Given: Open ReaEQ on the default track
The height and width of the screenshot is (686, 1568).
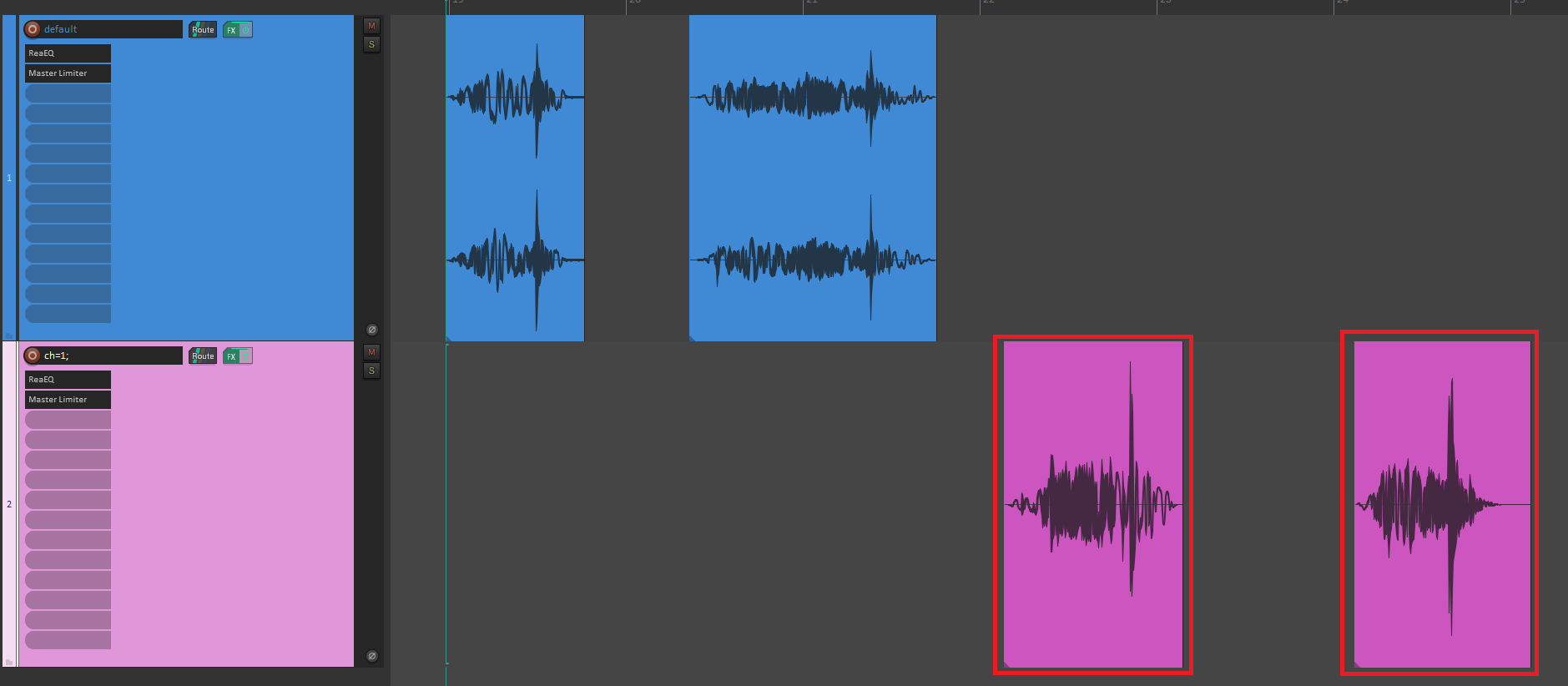Looking at the screenshot, I should (68, 53).
